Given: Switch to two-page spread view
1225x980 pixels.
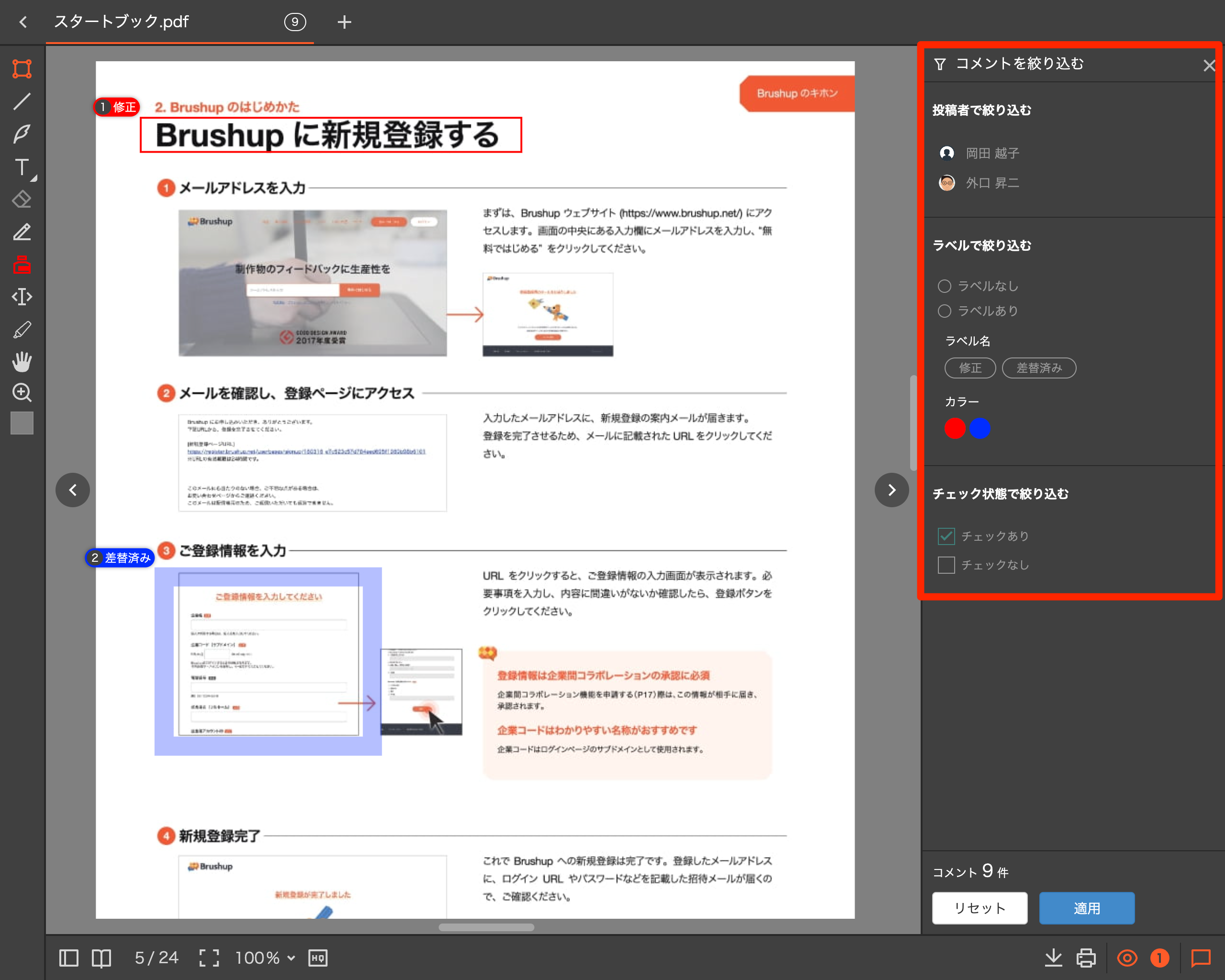Looking at the screenshot, I should 102,958.
